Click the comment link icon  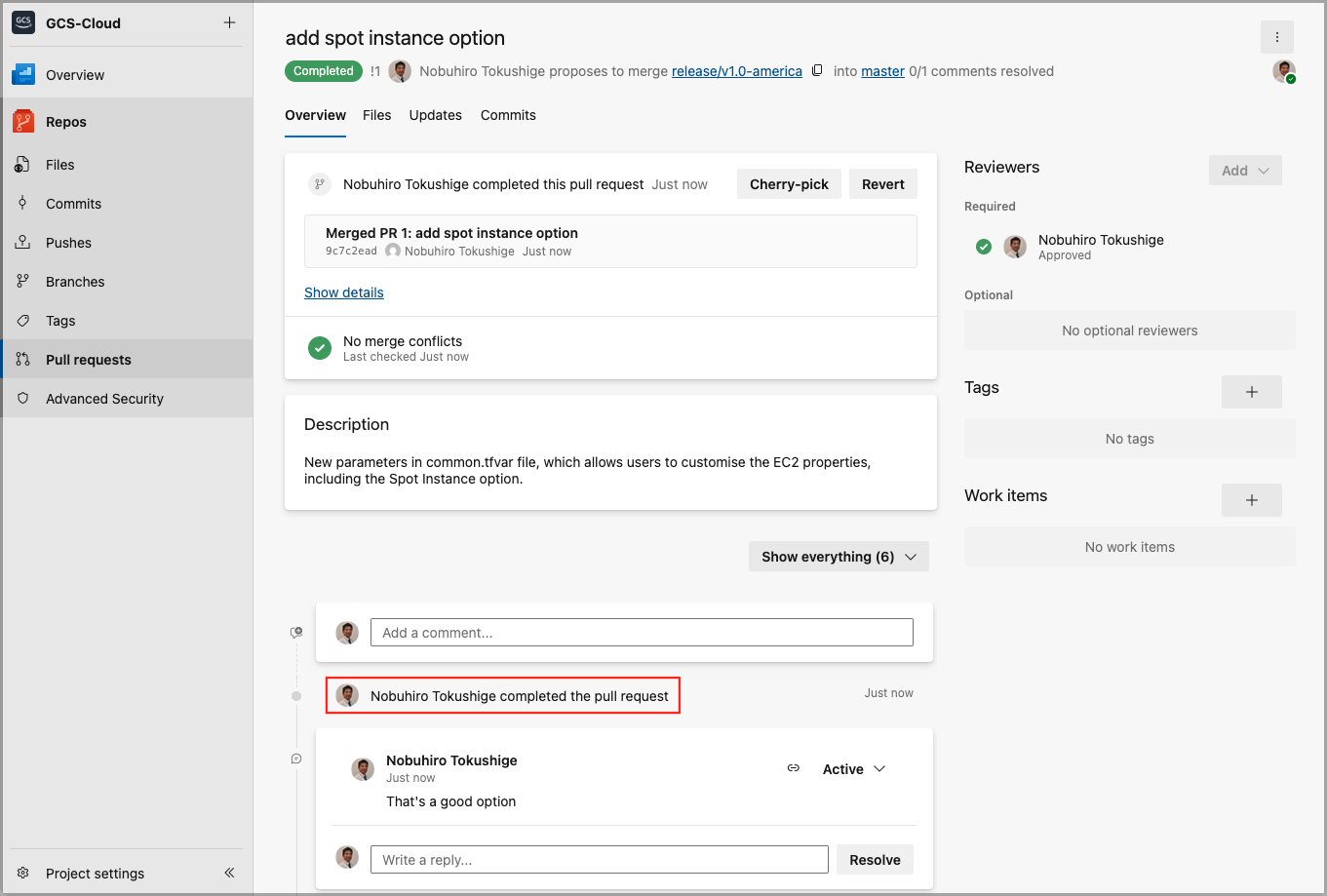point(793,768)
